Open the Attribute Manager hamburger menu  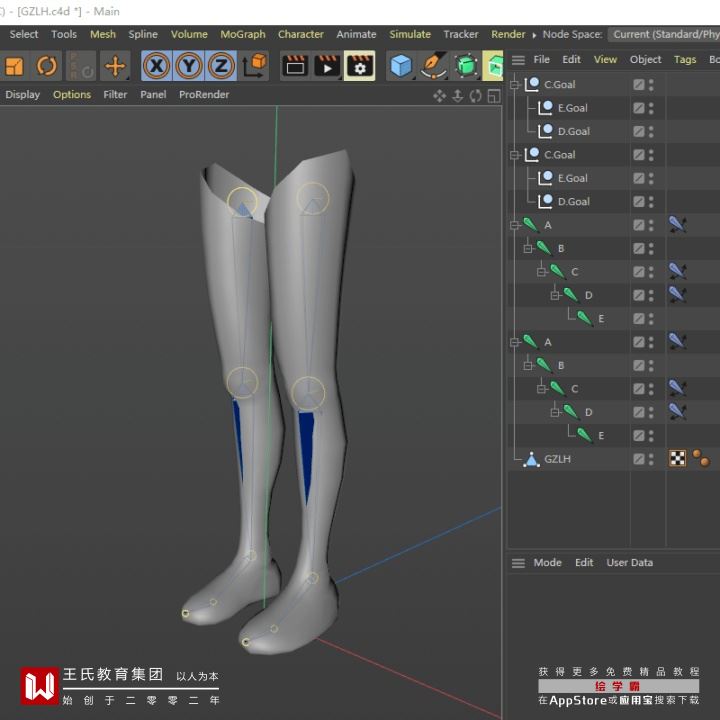(518, 563)
